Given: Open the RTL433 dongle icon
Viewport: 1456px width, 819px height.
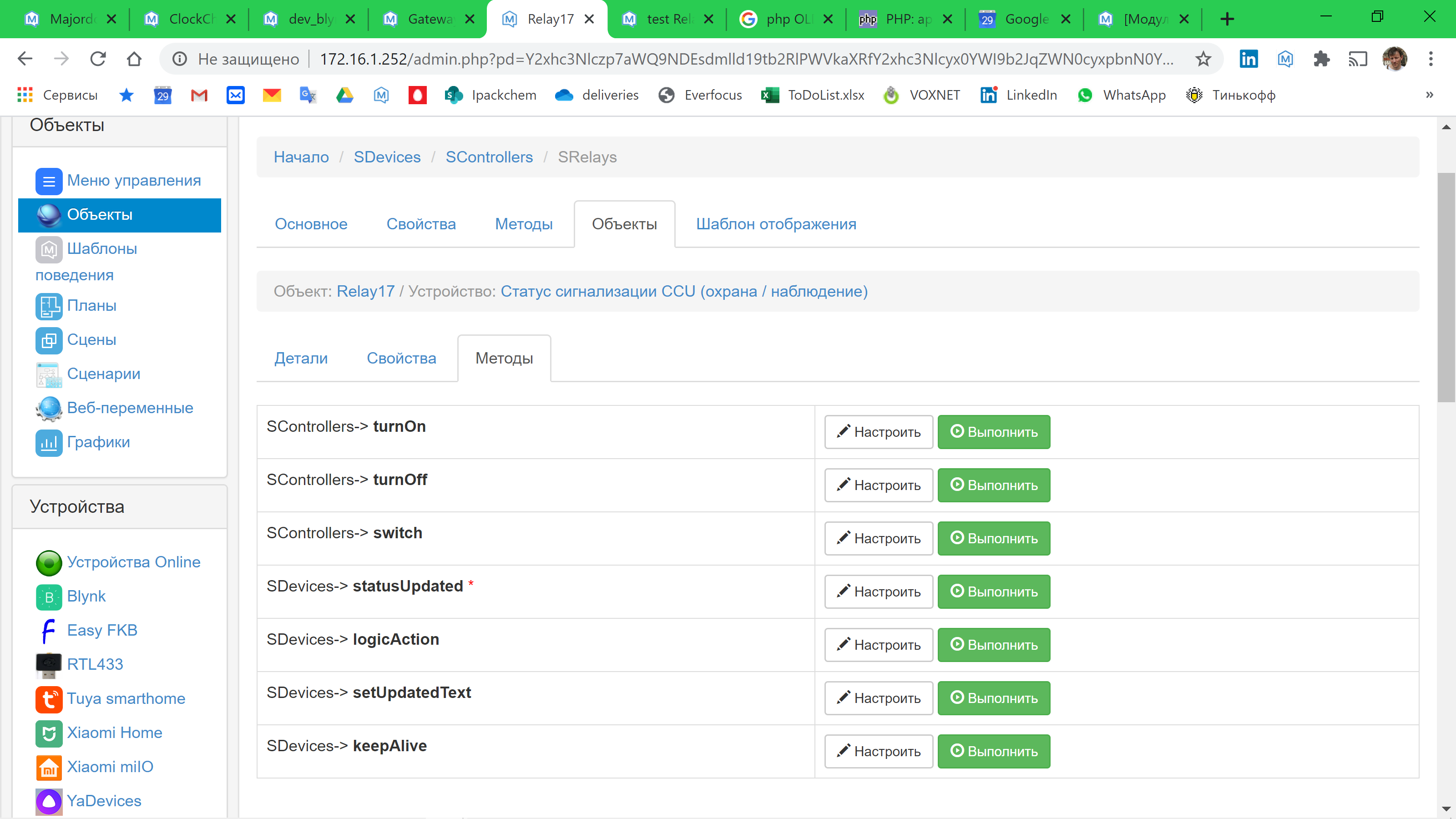Looking at the screenshot, I should pos(49,665).
